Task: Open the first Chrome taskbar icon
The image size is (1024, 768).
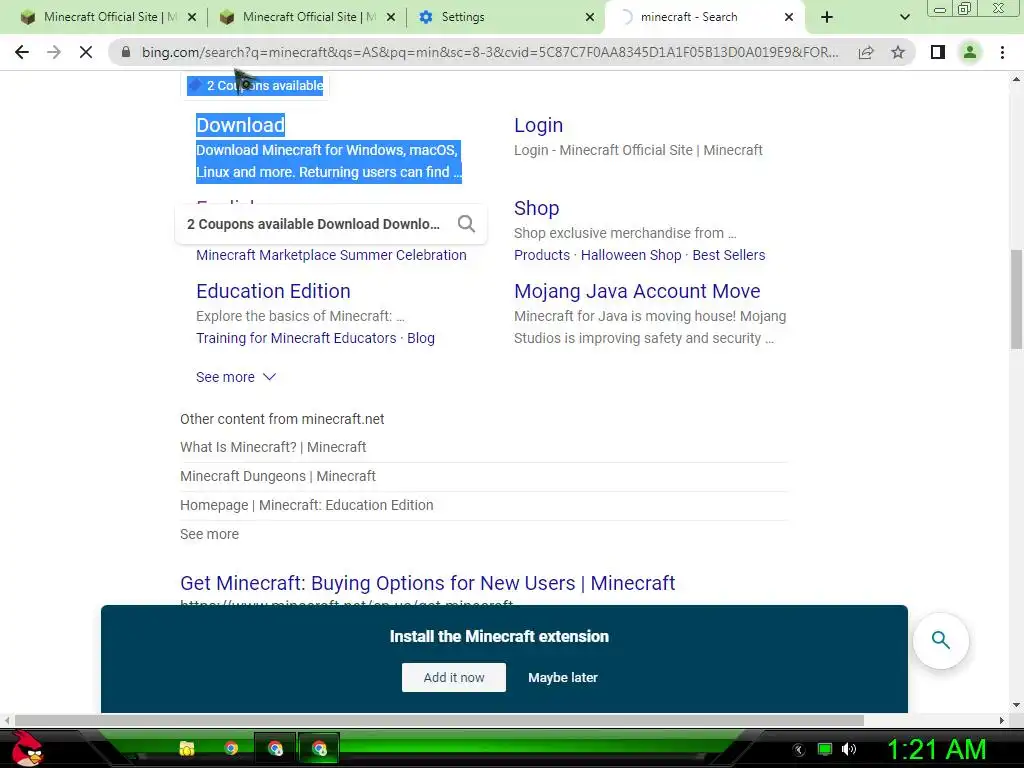Action: coord(231,748)
